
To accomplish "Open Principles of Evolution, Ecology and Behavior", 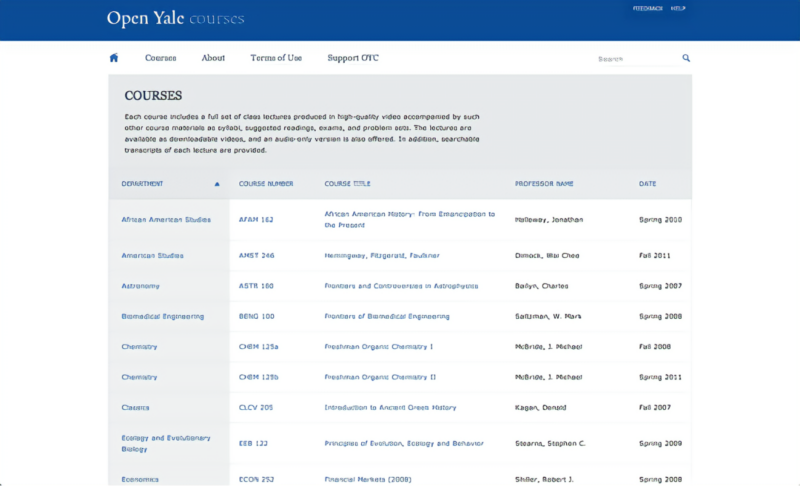I will (x=404, y=444).
